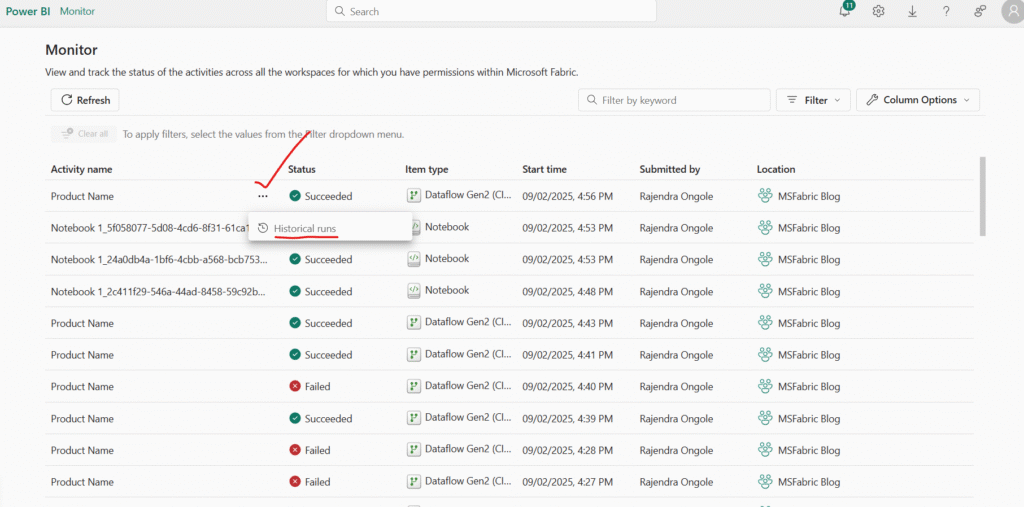Screen dimensions: 1024x507
Task: Click workspace icon in 4:27 PM row
Action: [x=765, y=482]
